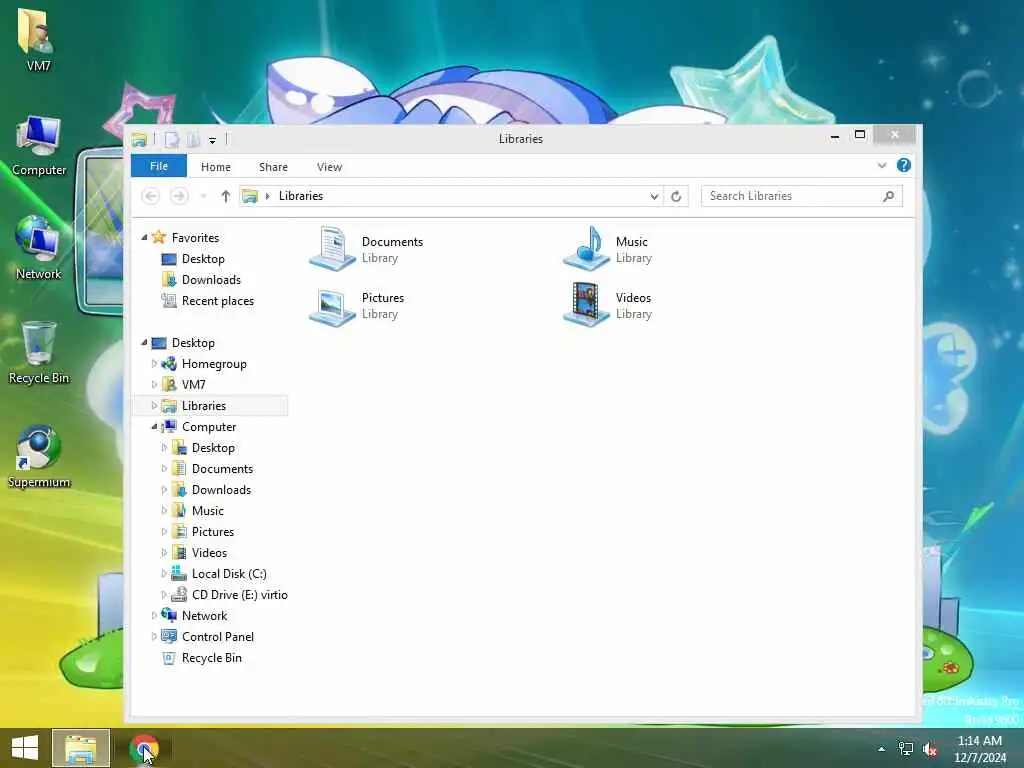Expand Local Disk (C:) node
Screen dimensions: 1024x768
(x=164, y=573)
